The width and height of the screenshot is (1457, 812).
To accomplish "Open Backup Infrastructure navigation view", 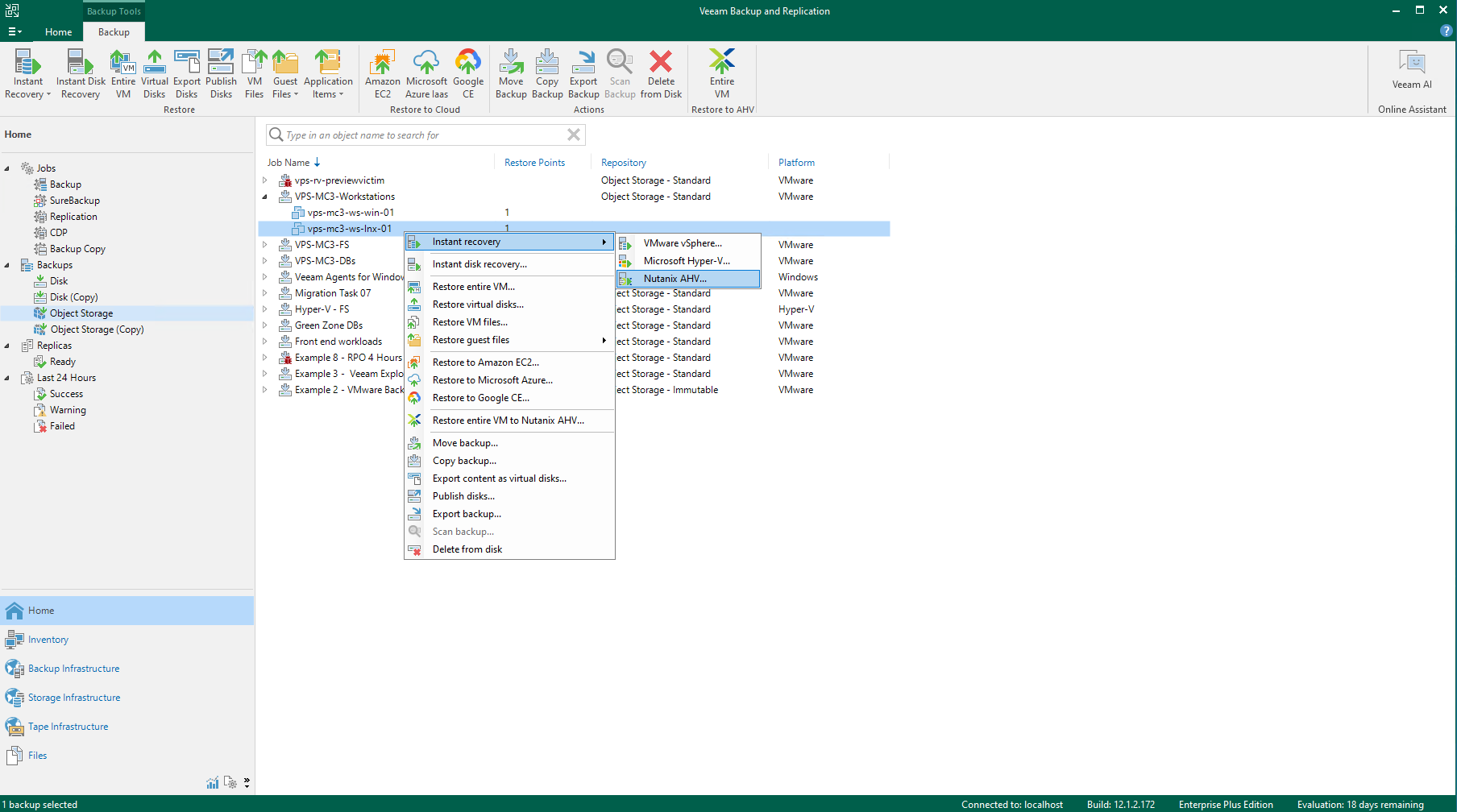I will tap(73, 669).
